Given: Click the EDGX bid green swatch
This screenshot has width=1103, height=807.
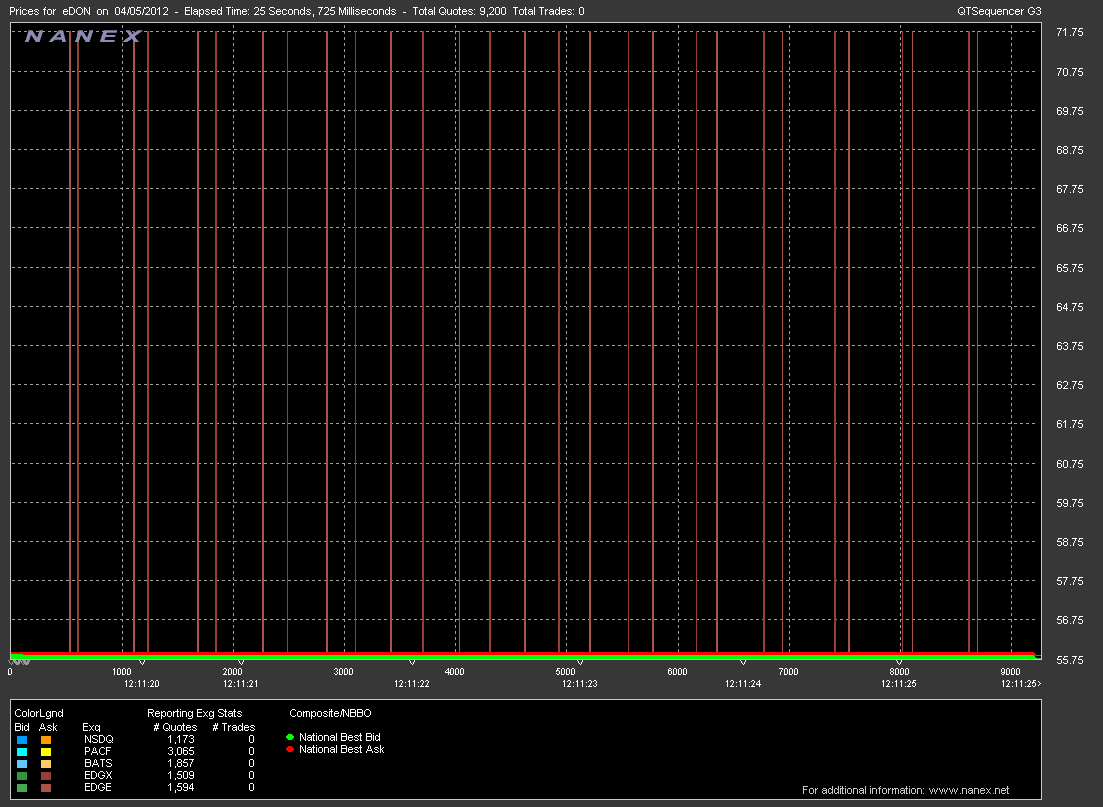Looking at the screenshot, I should [22, 775].
